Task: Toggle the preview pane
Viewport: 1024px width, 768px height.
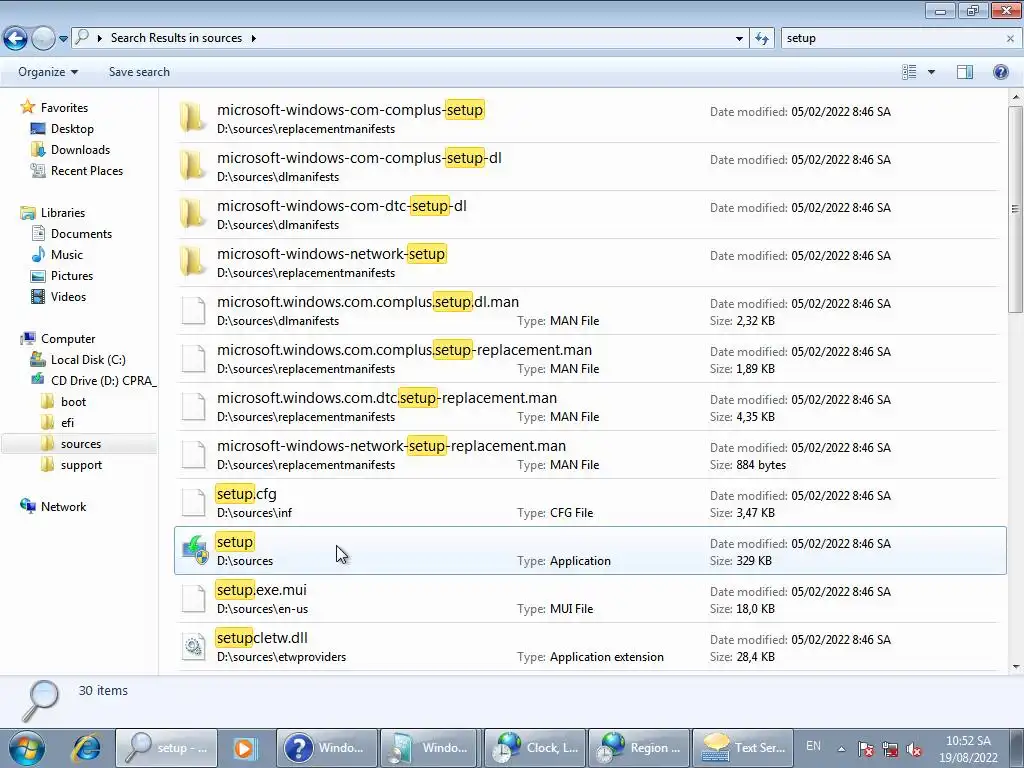Action: 965,72
